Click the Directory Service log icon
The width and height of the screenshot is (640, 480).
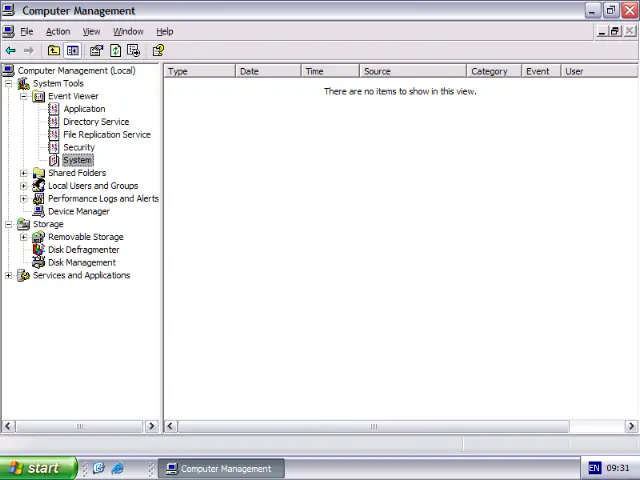click(53, 122)
